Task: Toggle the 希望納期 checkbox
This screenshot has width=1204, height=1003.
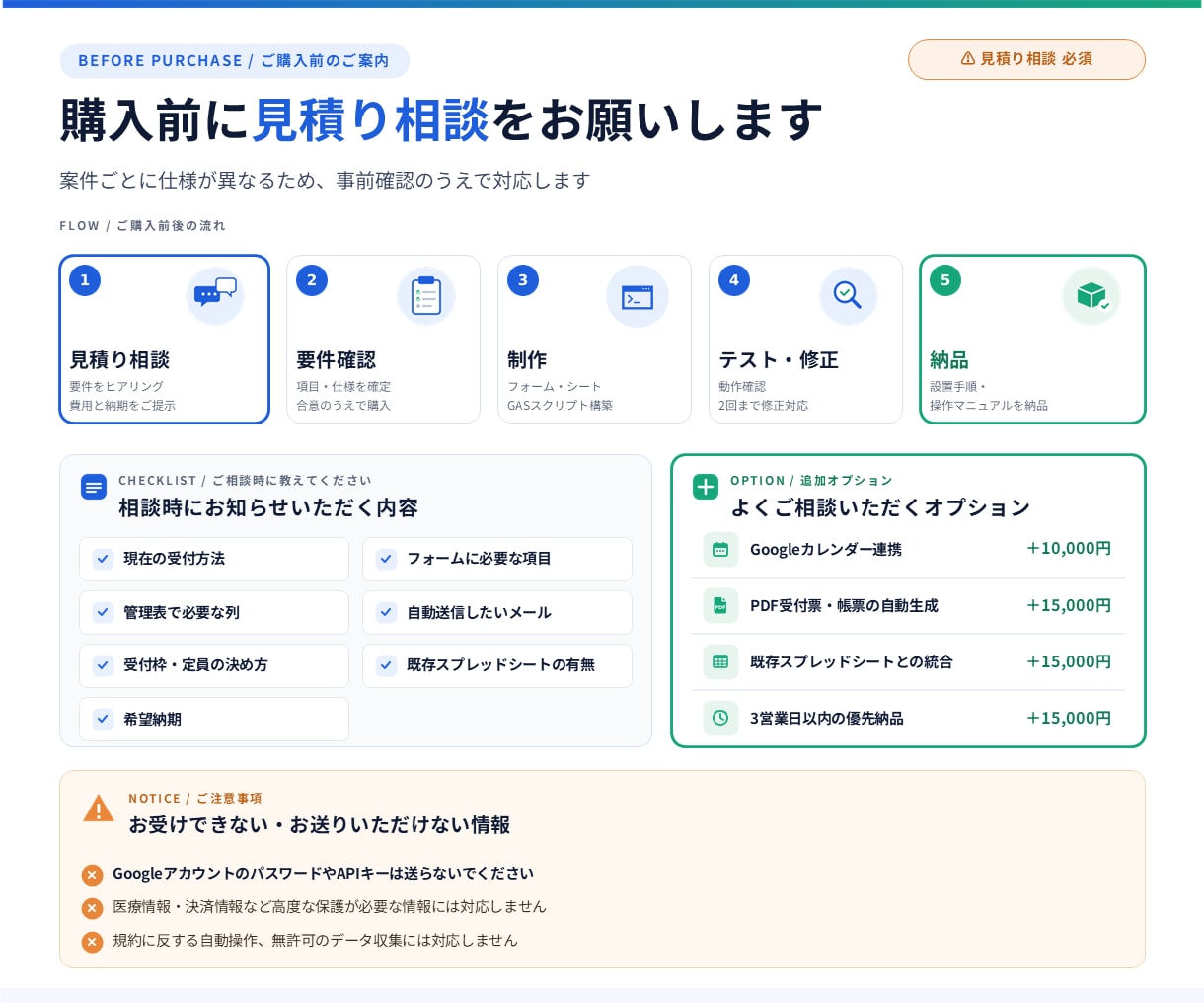Action: click(103, 719)
